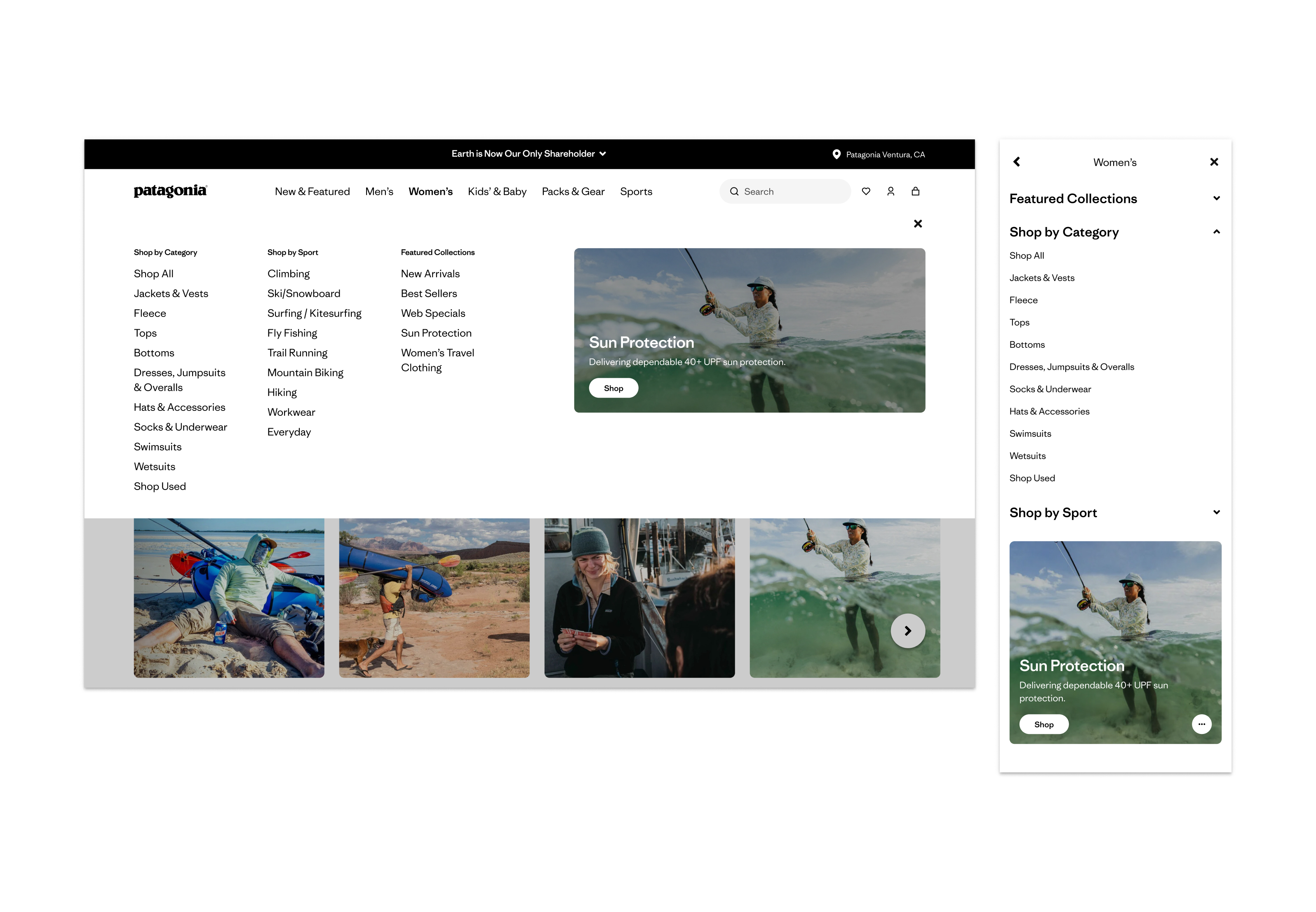1316x912 pixels.
Task: Click the carousel next arrow button
Action: pyautogui.click(x=907, y=630)
